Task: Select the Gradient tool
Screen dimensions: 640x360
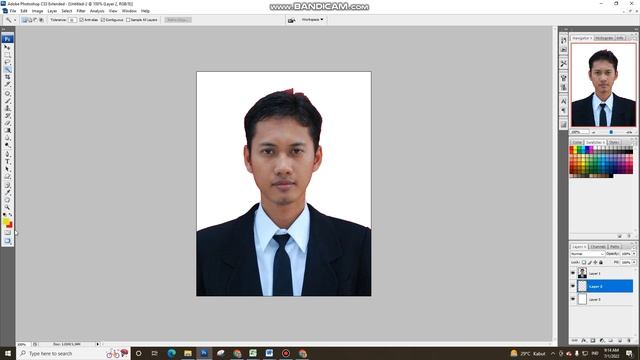Action: [7, 130]
